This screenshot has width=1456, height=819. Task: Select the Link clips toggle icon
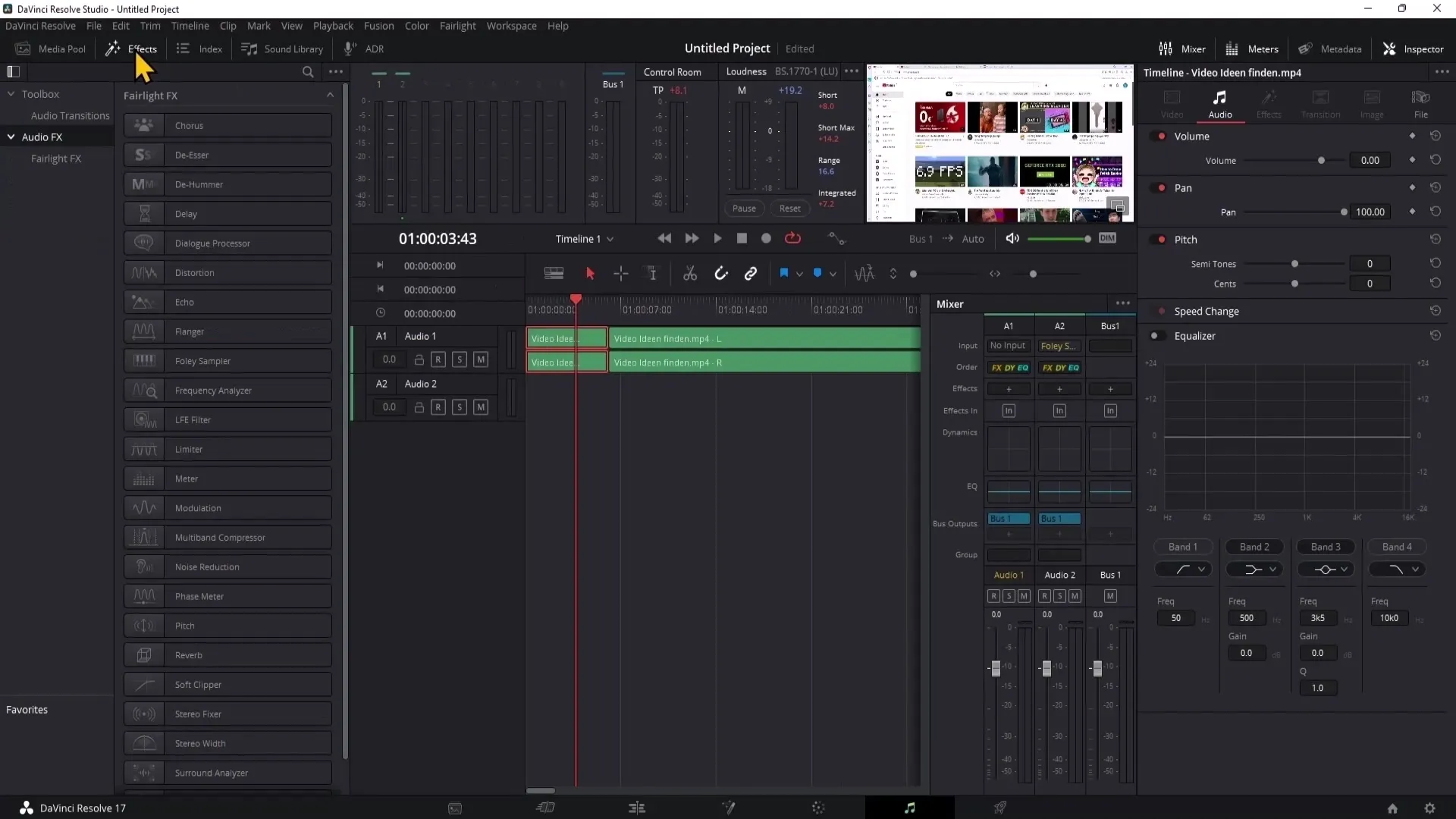coord(751,273)
